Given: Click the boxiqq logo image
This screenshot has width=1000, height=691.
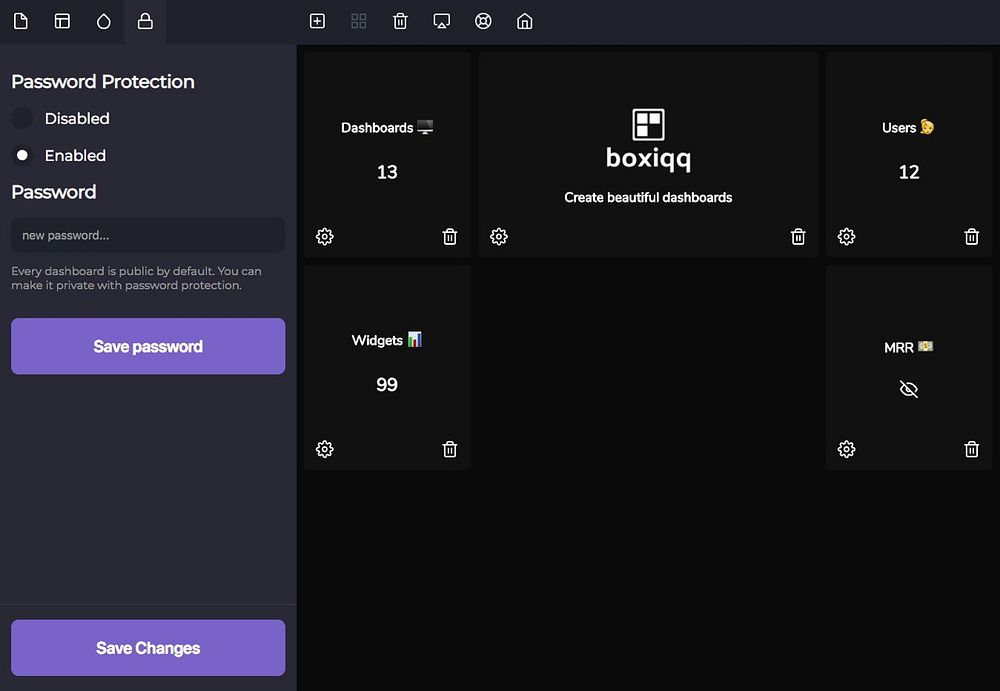Looking at the screenshot, I should pos(648,140).
